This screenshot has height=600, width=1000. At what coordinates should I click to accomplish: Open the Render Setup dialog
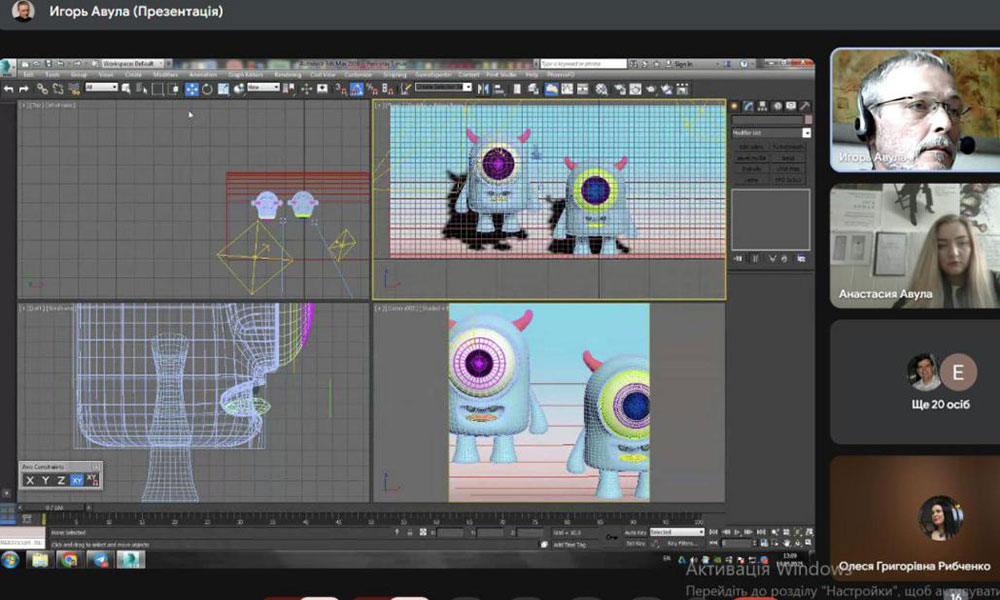pos(619,89)
